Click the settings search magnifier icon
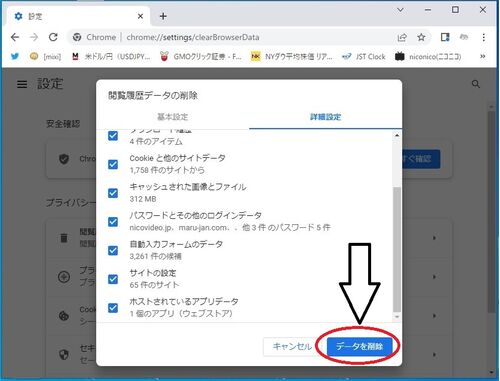The width and height of the screenshot is (500, 381). tap(476, 84)
